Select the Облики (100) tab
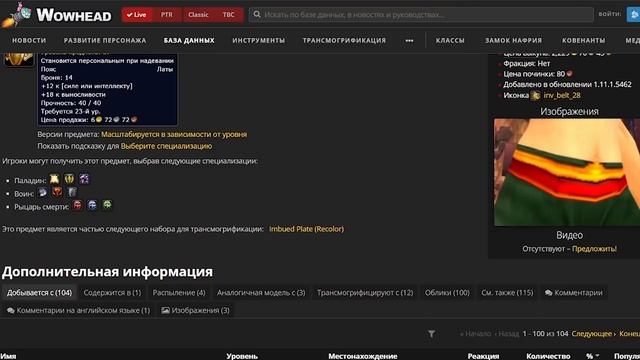 [447, 293]
